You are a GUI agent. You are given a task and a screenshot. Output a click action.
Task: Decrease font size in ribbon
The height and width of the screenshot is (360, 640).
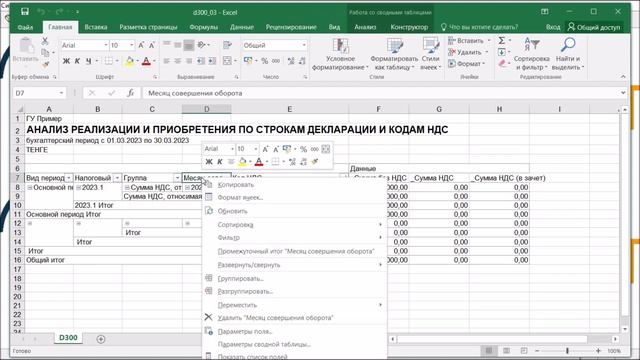tap(151, 45)
